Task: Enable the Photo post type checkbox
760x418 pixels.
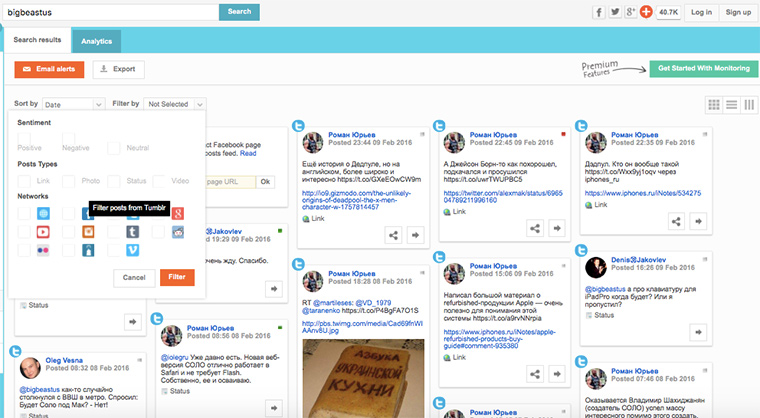Action: tap(69, 181)
